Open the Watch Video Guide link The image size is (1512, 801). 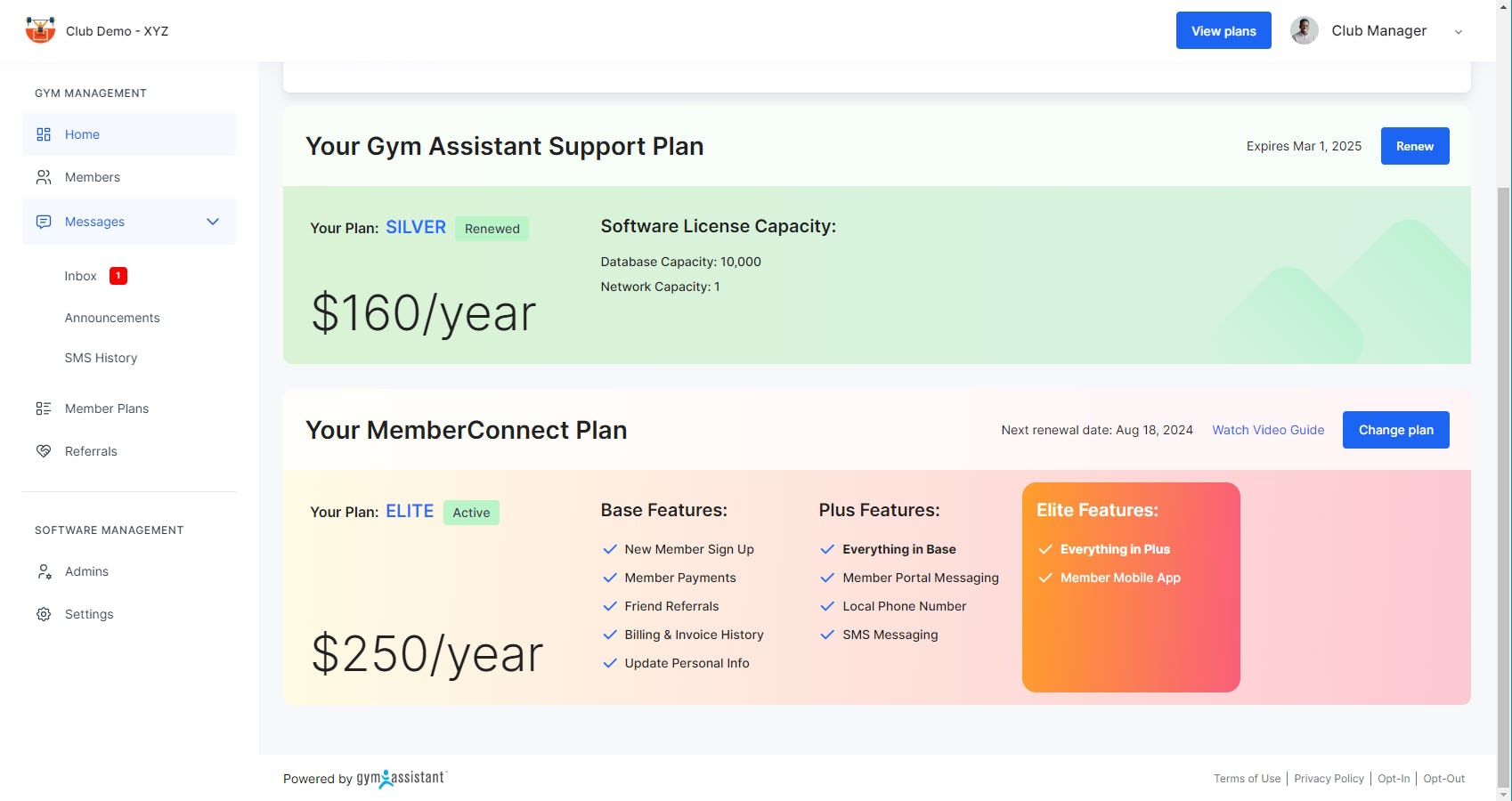1268,429
